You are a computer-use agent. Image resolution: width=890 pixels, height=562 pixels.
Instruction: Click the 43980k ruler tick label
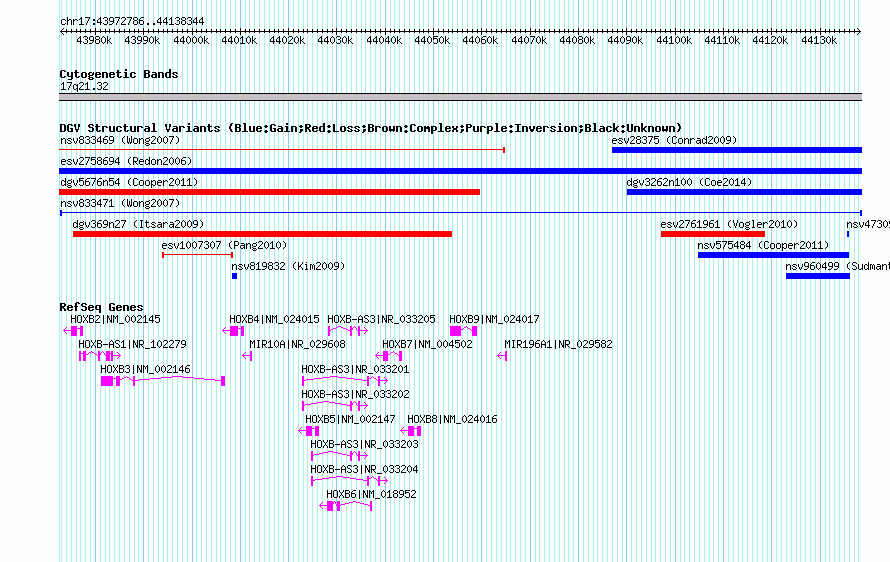click(94, 40)
